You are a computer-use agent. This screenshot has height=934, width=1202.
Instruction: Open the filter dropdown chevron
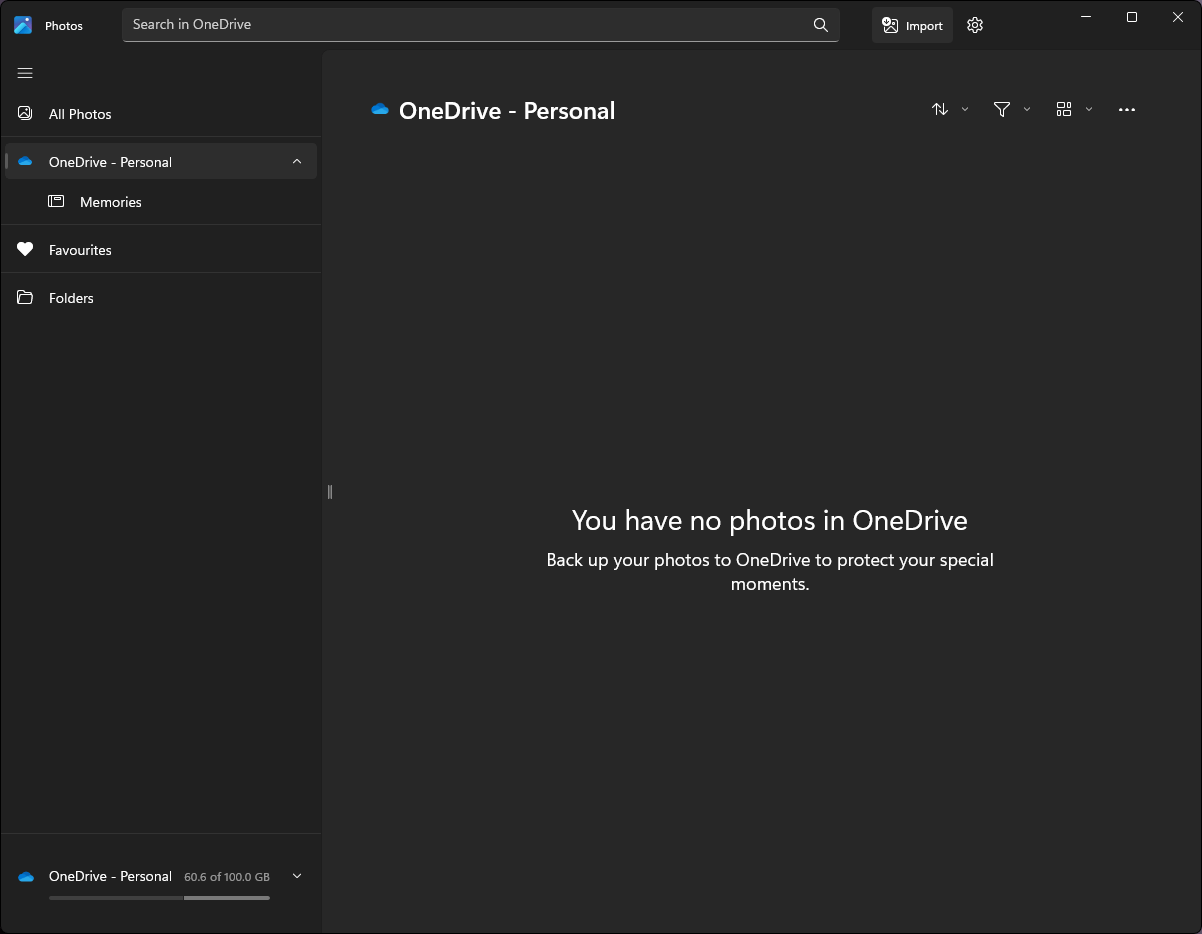(1027, 109)
